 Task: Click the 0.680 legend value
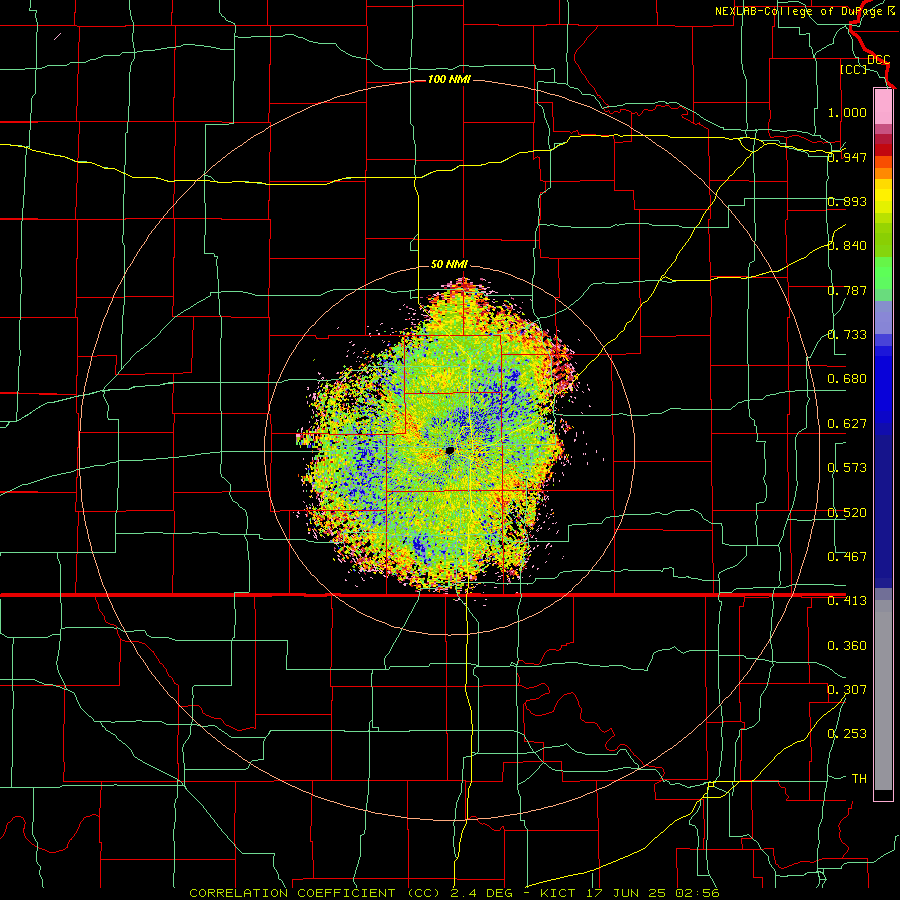[x=847, y=379]
